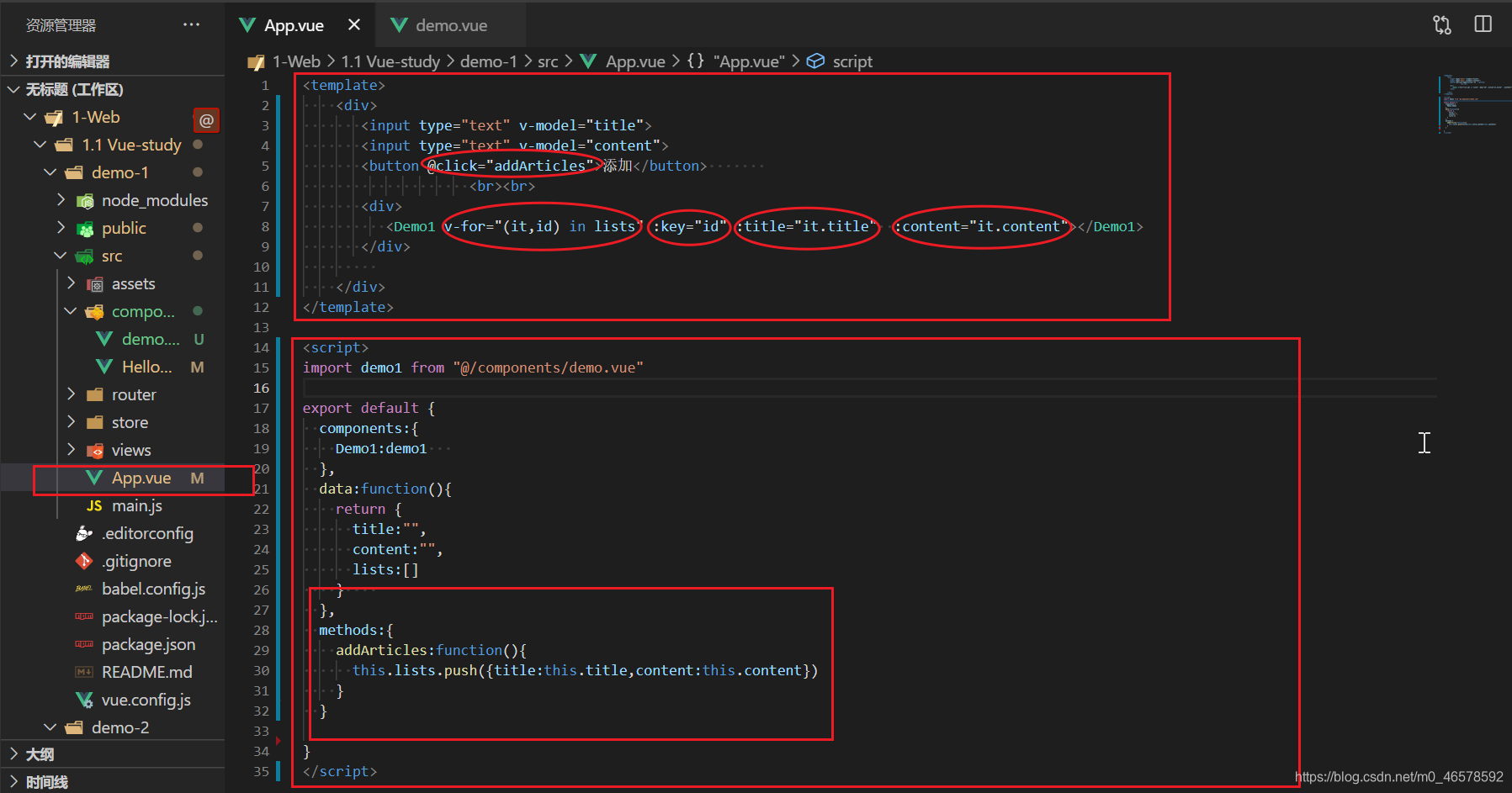This screenshot has height=793, width=1512.
Task: Collapse the src folder chevron
Action: (61, 256)
